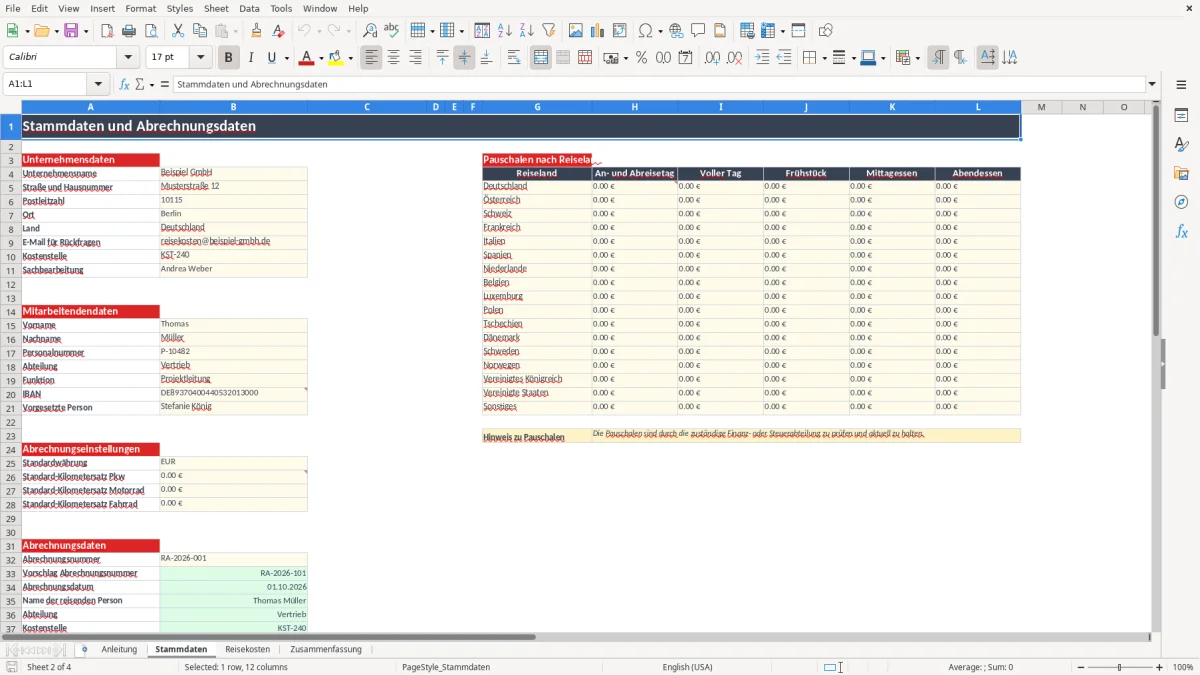Insert a special character (Omega icon)
Screen dimensions: 1200x675
click(x=645, y=31)
